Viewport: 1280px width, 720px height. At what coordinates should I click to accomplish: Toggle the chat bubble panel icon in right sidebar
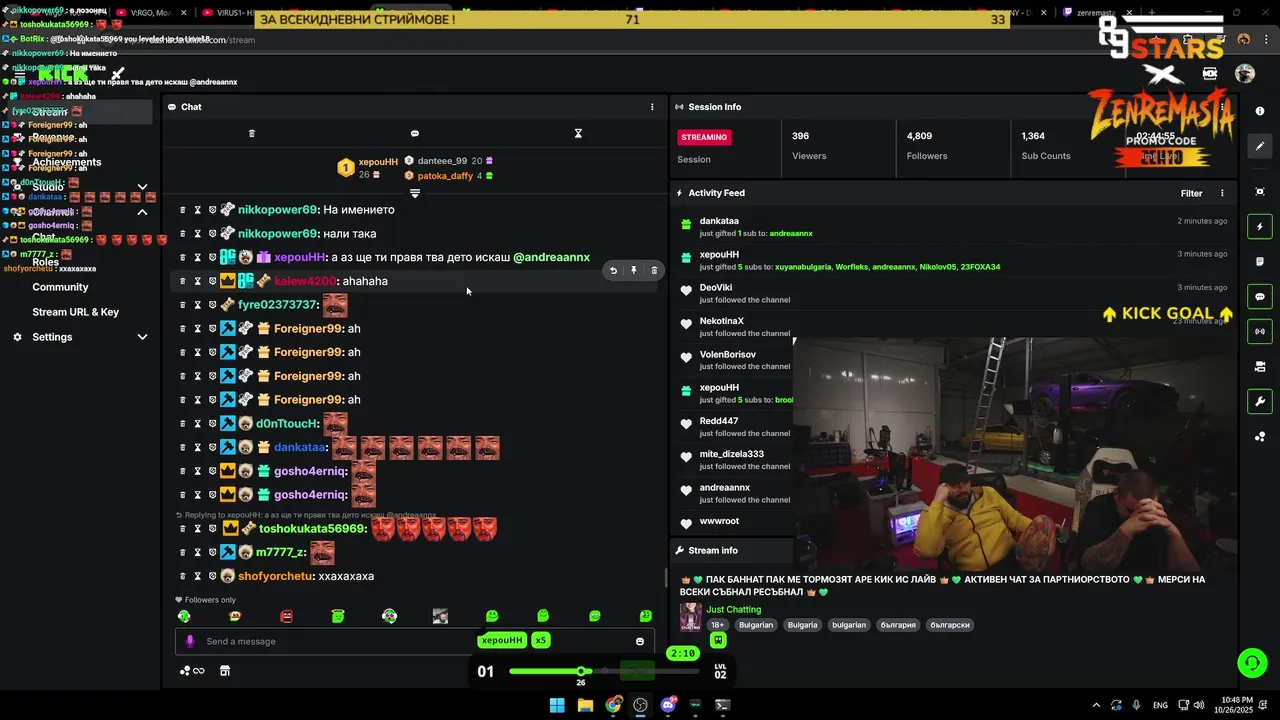tap(1260, 297)
